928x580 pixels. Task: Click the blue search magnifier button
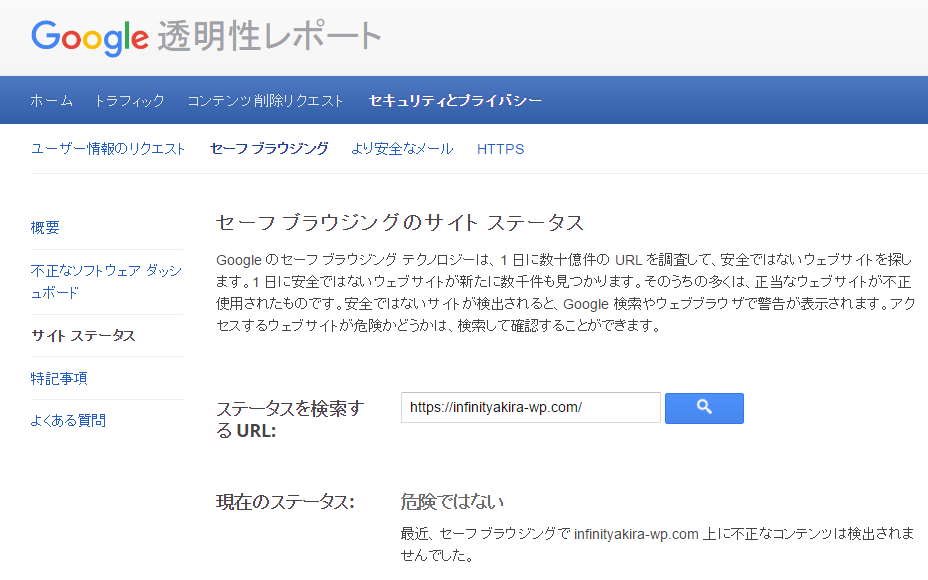tap(704, 408)
